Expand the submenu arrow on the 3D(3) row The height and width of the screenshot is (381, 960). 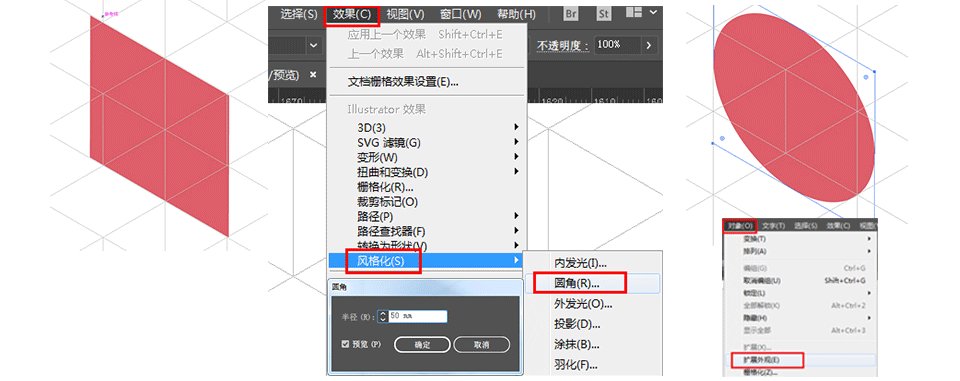pos(517,127)
